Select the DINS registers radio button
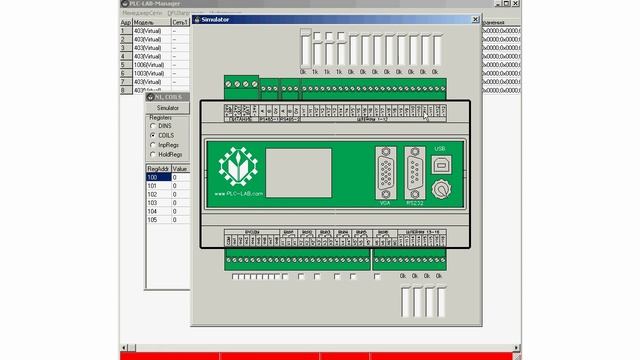The width and height of the screenshot is (640, 360). click(x=153, y=126)
